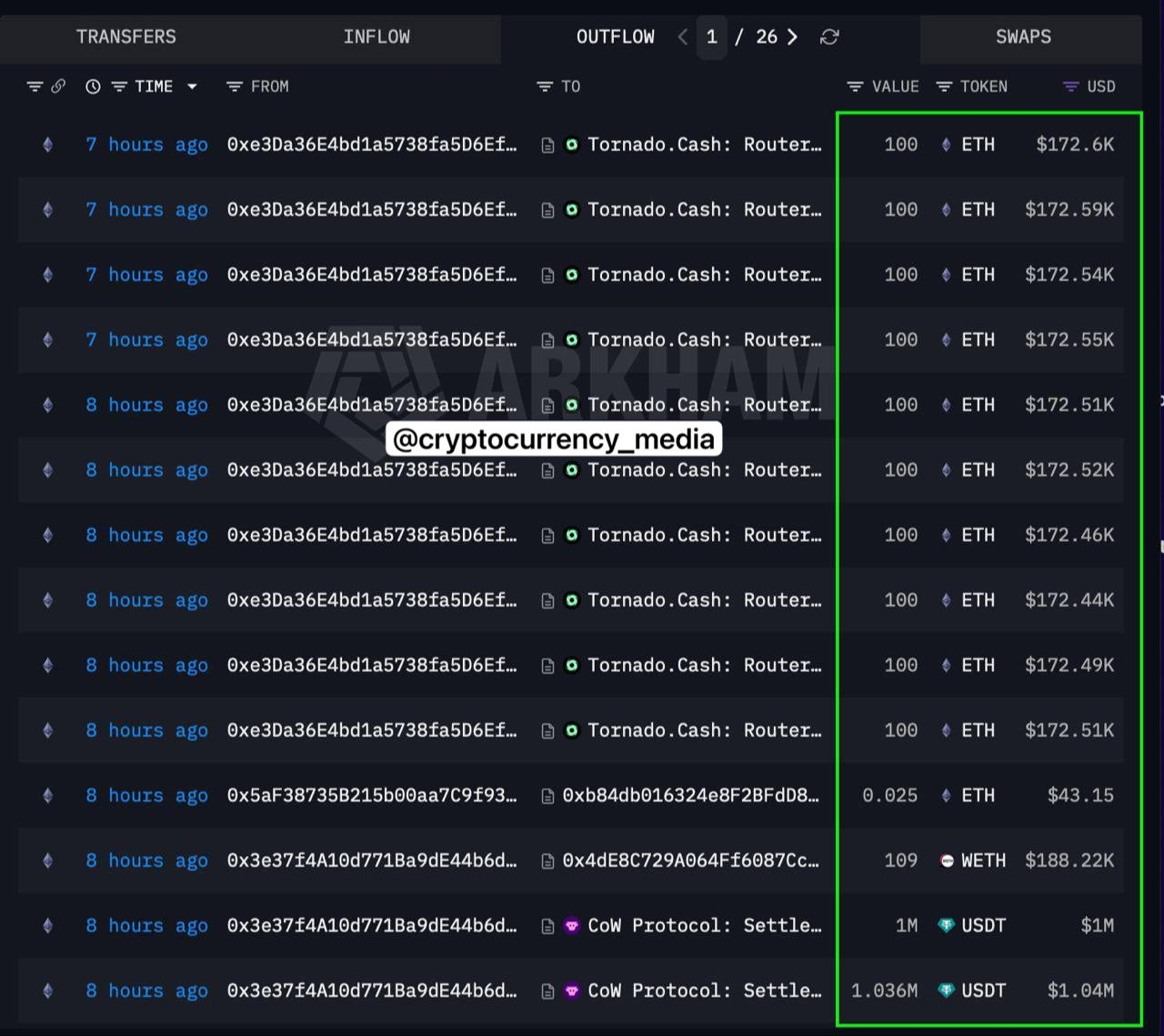Open transaction time of $43.15 row
The height and width of the screenshot is (1036, 1164).
pyautogui.click(x=146, y=796)
